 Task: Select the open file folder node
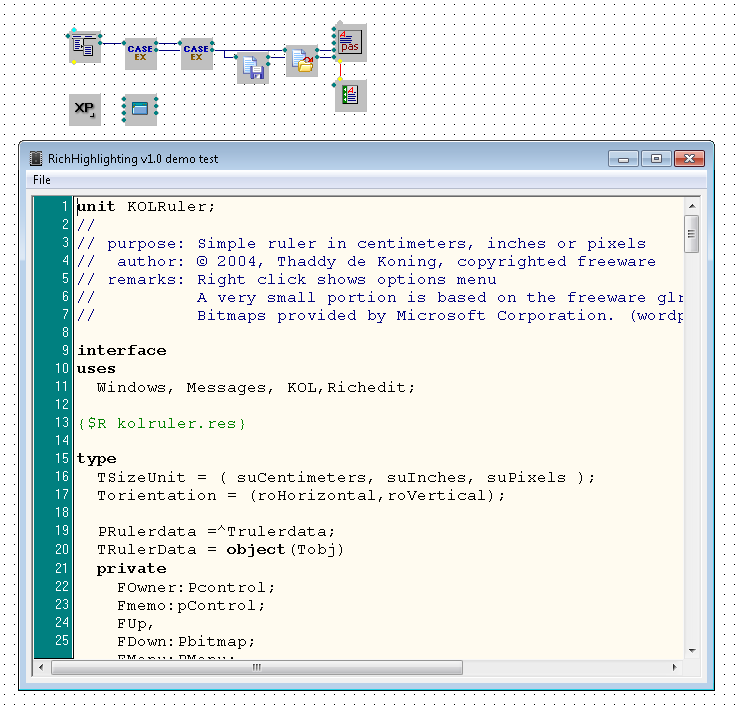tap(301, 61)
